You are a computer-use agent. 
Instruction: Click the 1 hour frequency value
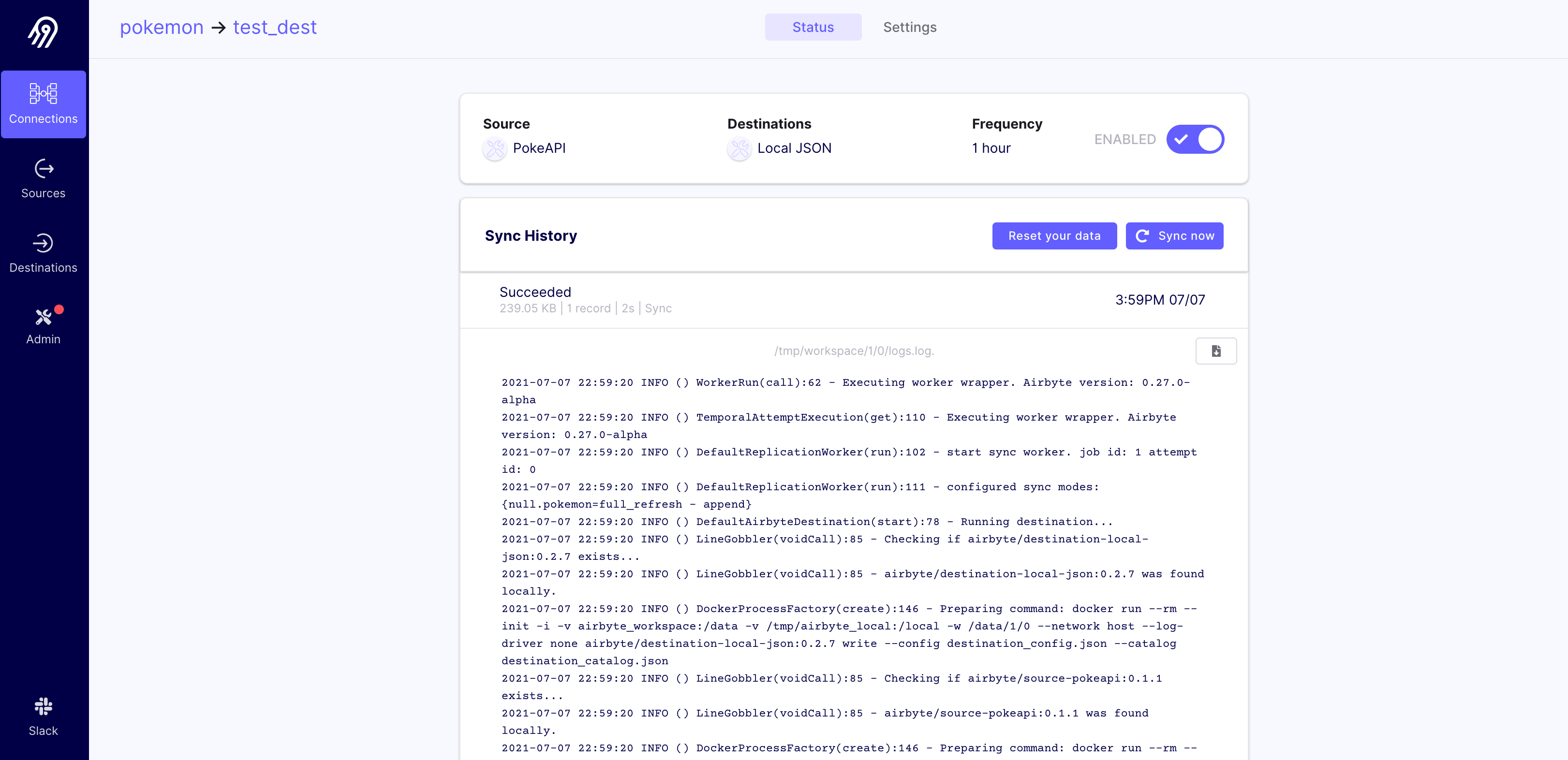[x=991, y=148]
